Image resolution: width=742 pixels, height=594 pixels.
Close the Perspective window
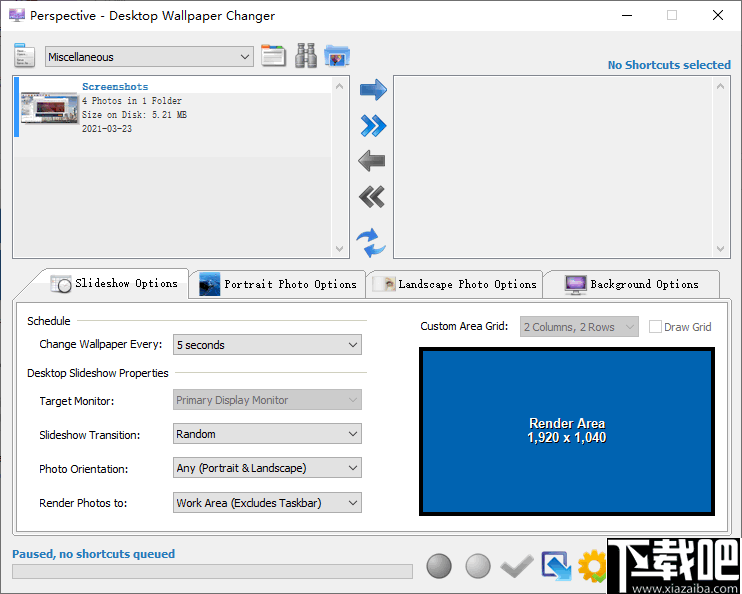(x=718, y=16)
